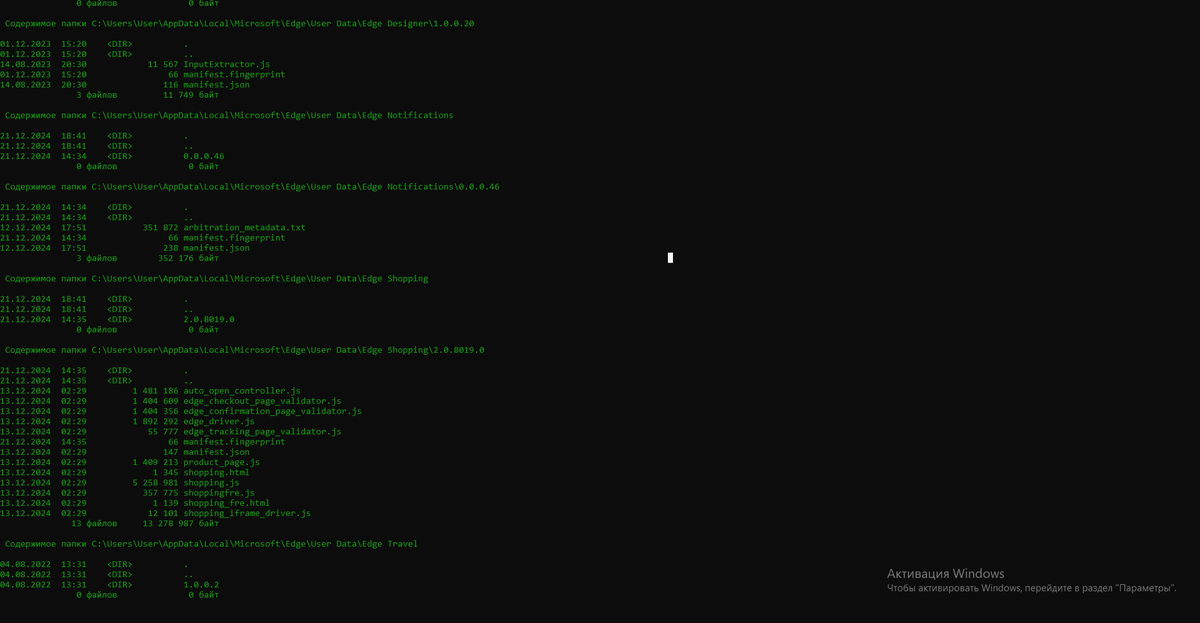Select the shopping_fre.html file name
Viewport: 1200px width, 623px height.
coord(226,502)
